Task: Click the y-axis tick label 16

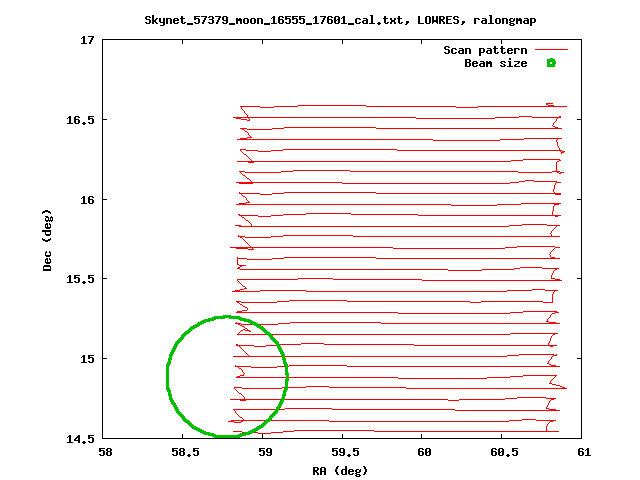Action: point(87,200)
